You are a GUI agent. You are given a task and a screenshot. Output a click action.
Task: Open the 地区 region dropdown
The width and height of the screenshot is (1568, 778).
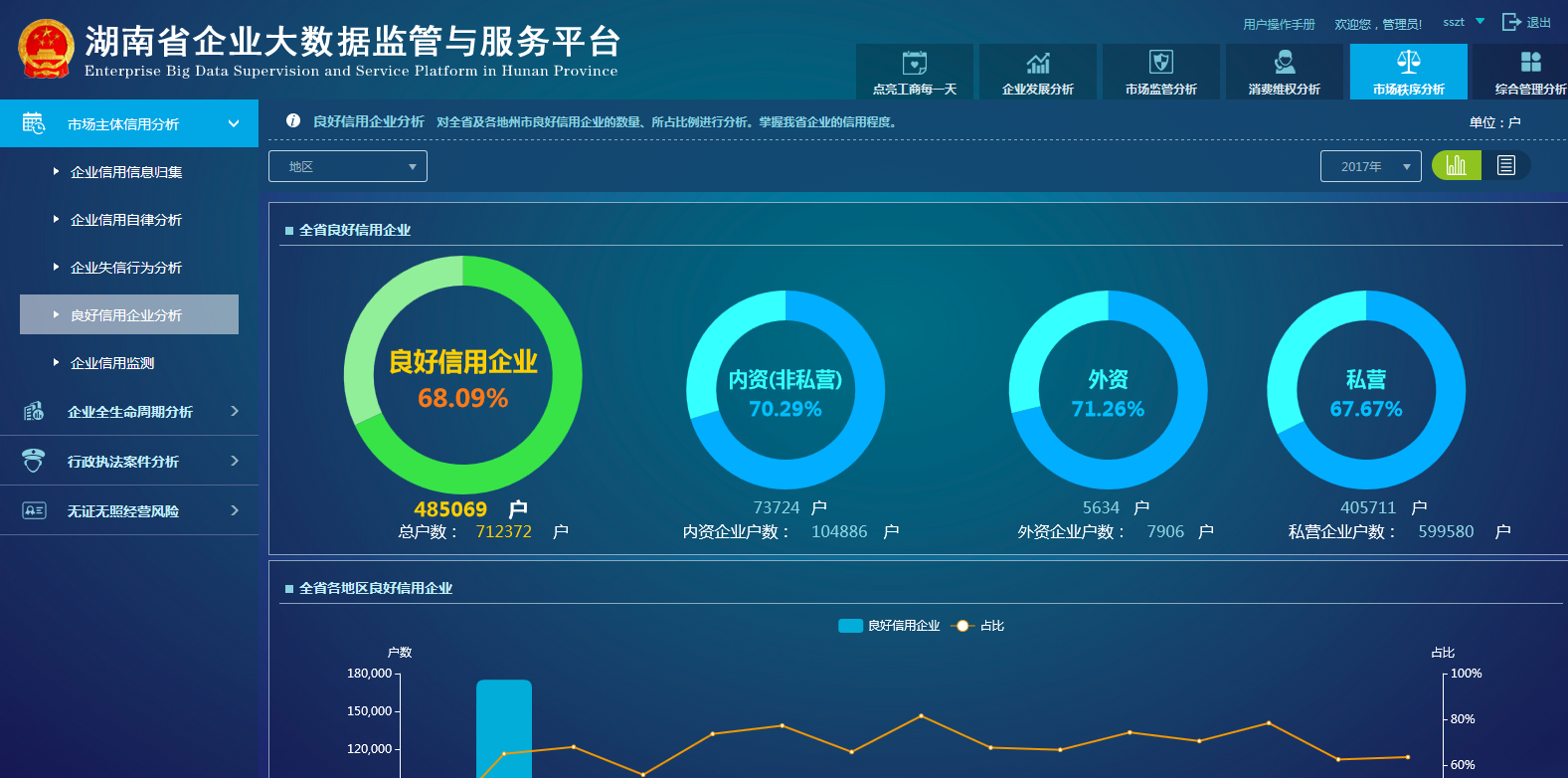tap(348, 166)
